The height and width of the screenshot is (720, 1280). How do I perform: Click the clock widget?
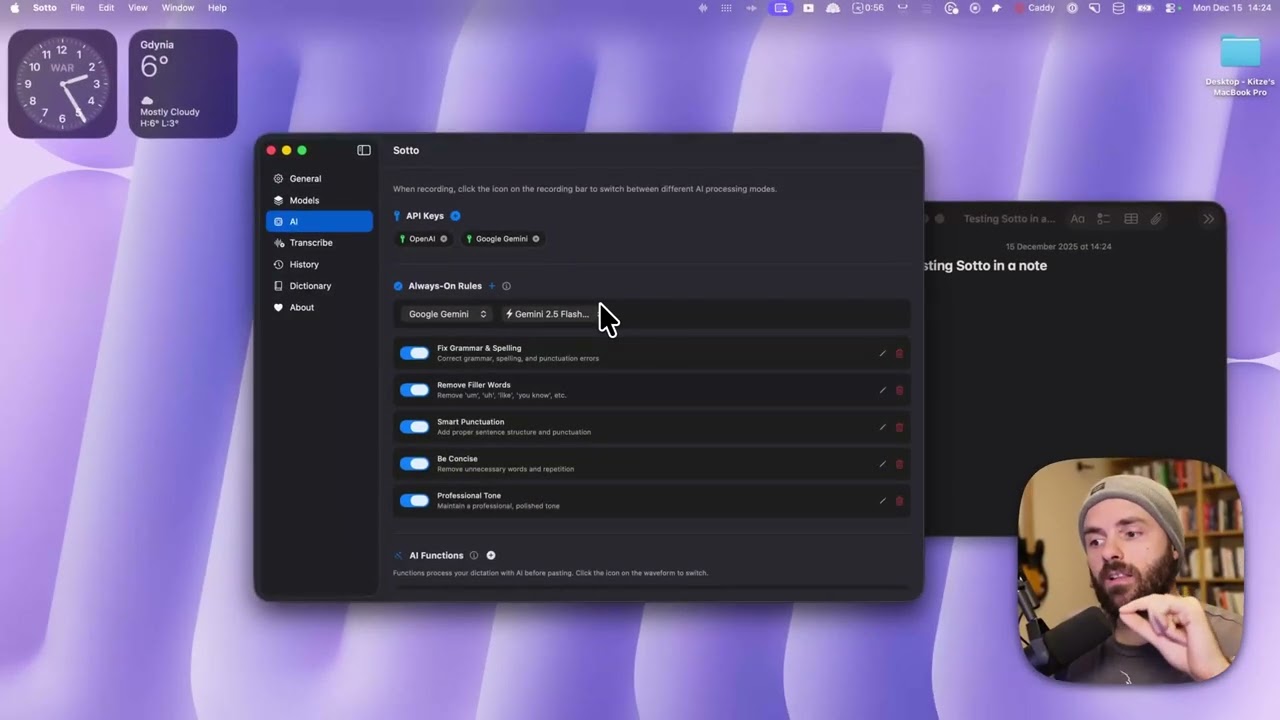[x=62, y=83]
